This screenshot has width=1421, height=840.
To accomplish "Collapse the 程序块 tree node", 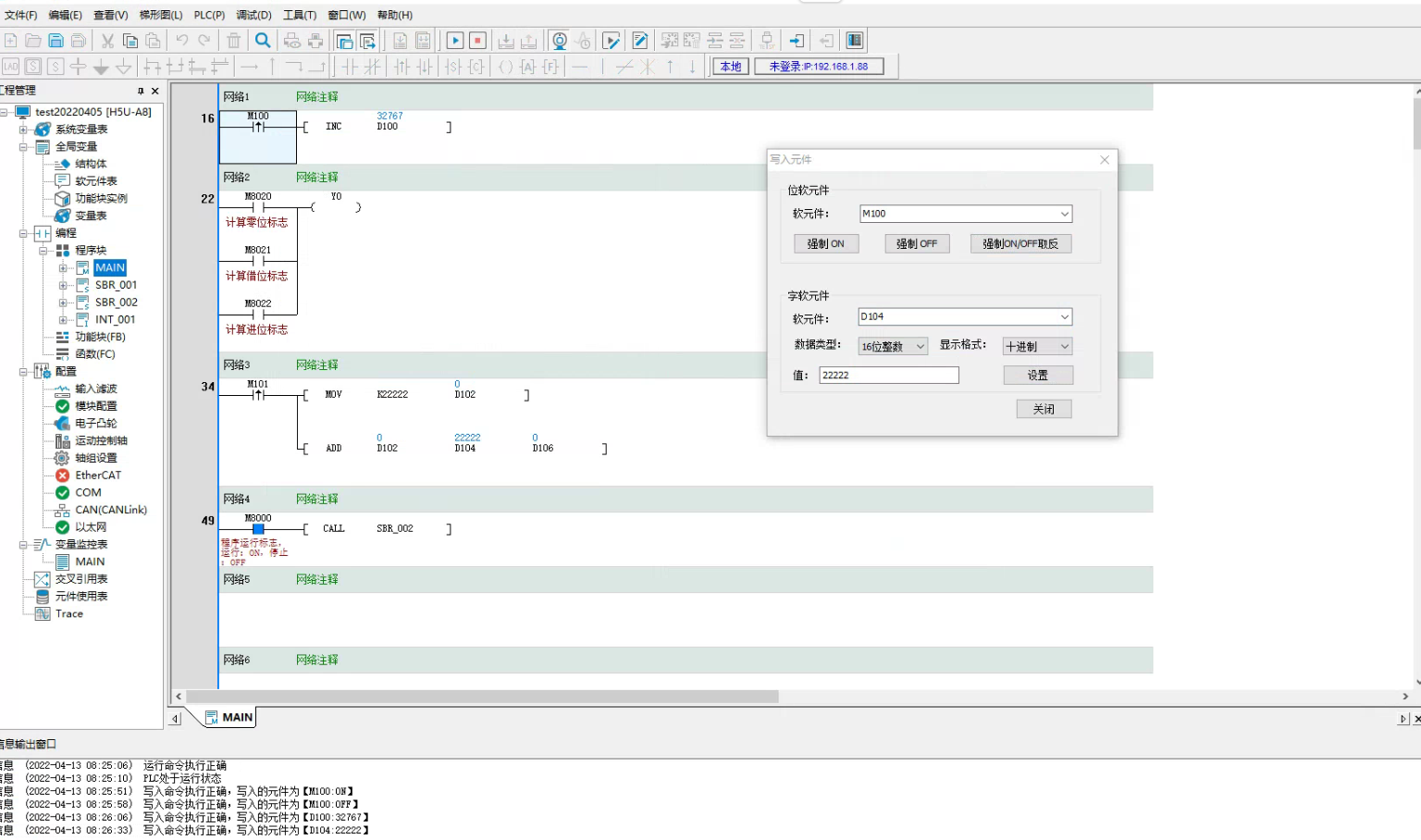I will click(x=43, y=251).
